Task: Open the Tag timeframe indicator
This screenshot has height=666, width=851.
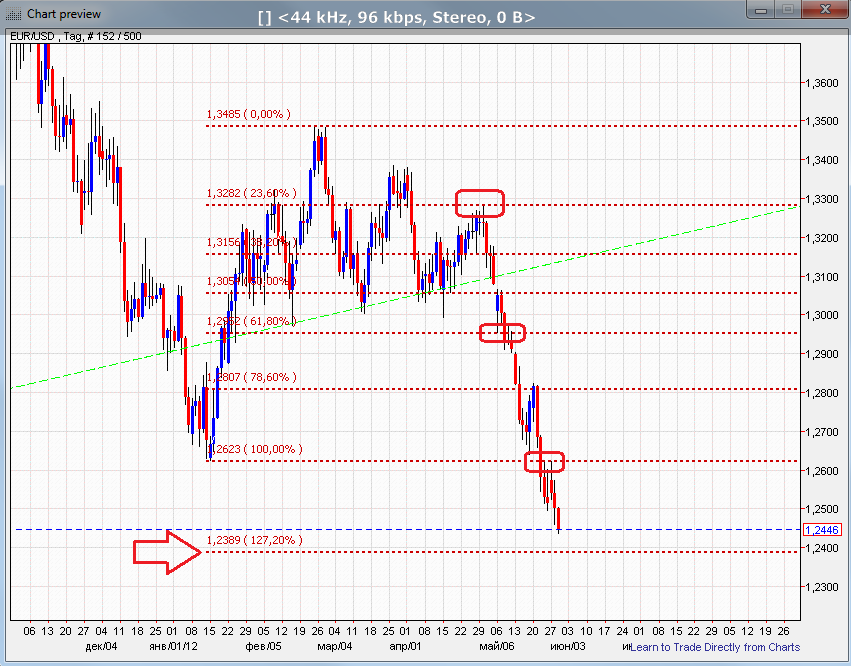Action: (71, 35)
